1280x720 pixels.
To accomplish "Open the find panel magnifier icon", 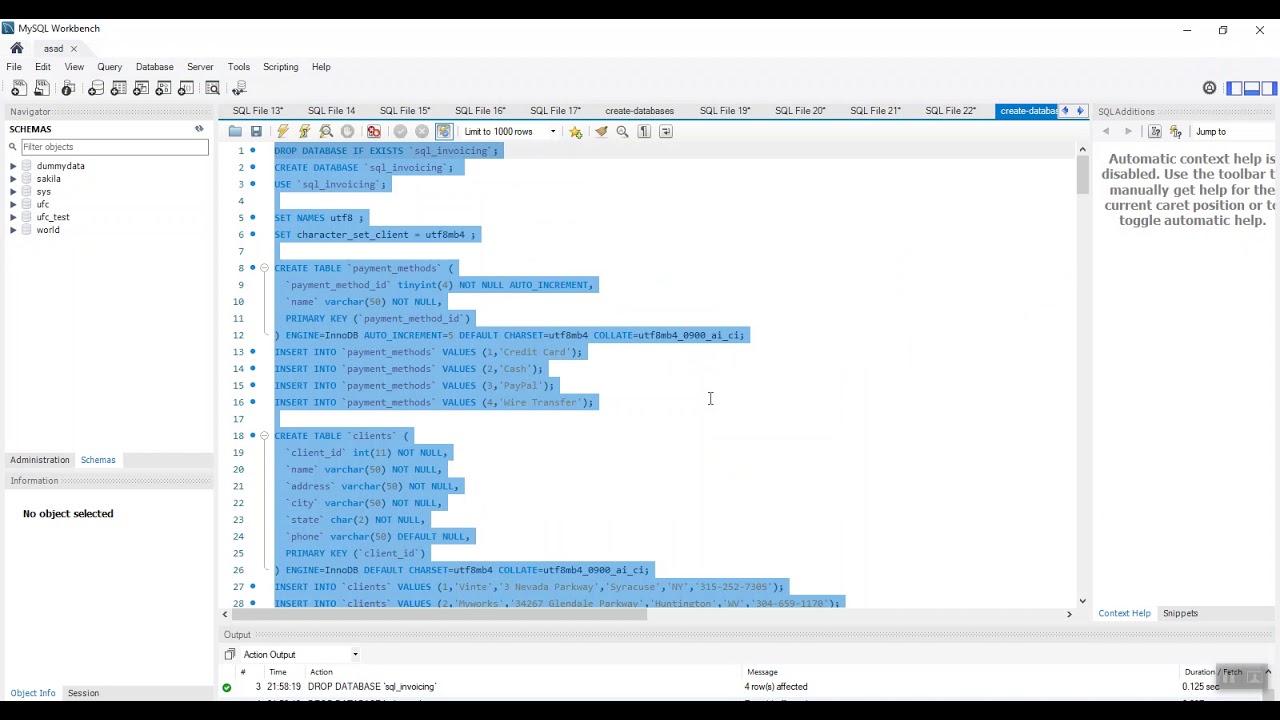I will point(622,131).
